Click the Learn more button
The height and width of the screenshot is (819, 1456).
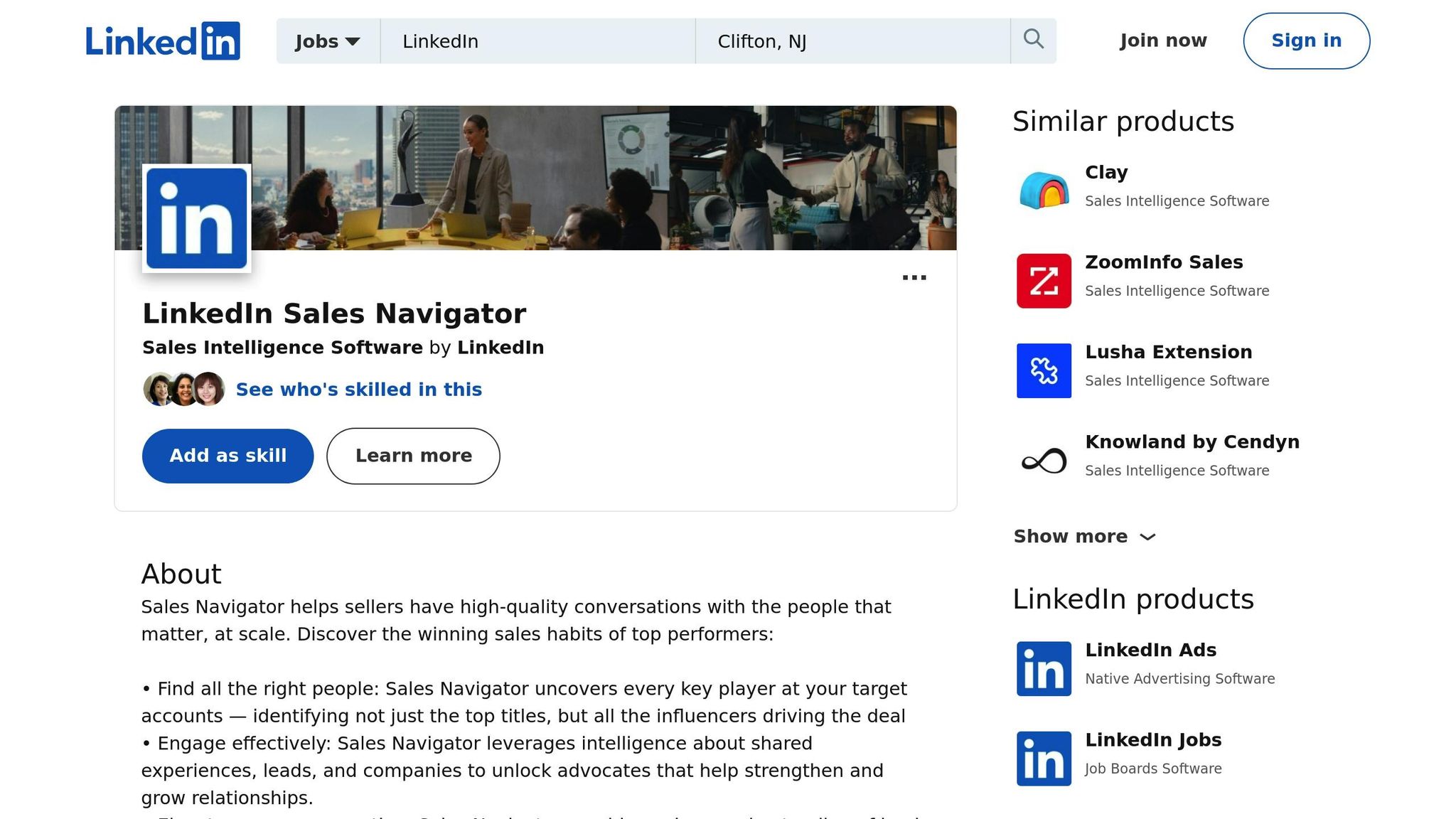[x=413, y=456]
